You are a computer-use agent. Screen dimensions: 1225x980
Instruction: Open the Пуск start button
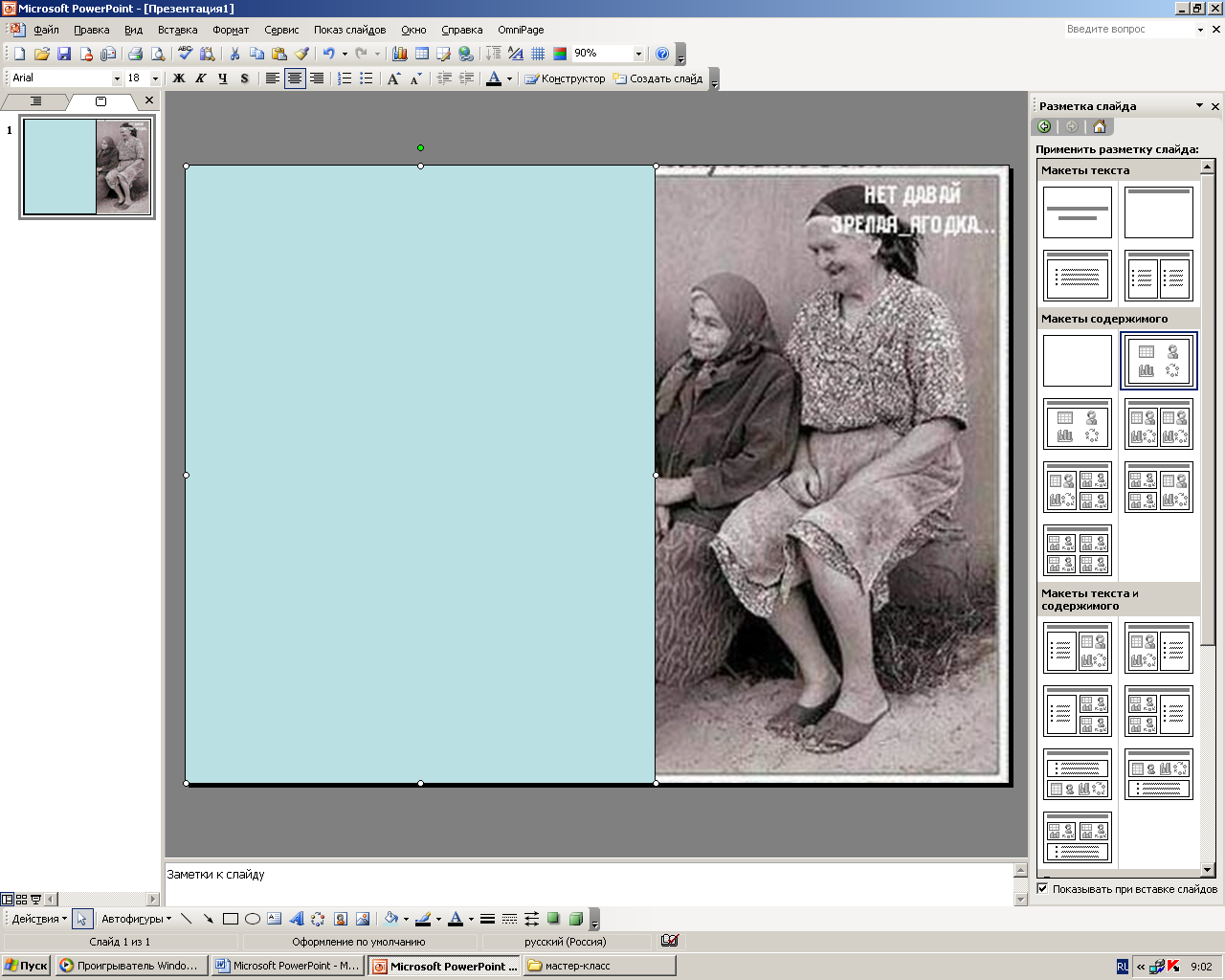[26, 966]
